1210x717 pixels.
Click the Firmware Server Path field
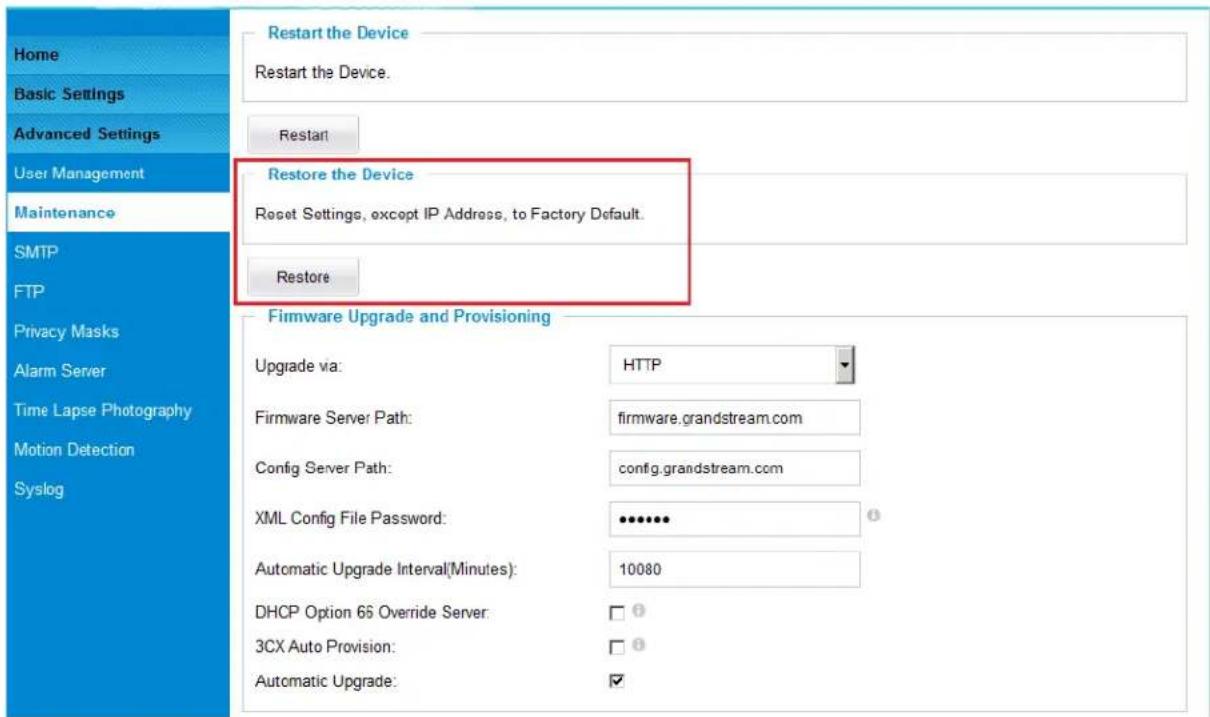pos(734,418)
